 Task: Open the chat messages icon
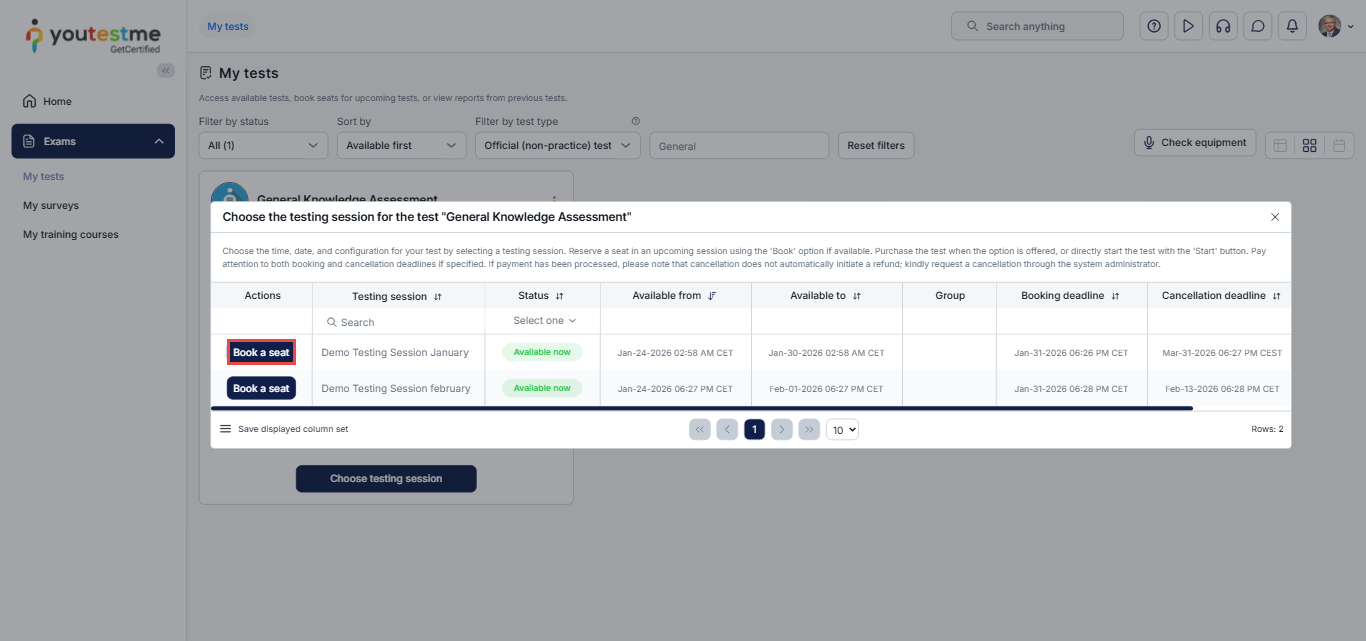coord(1257,27)
